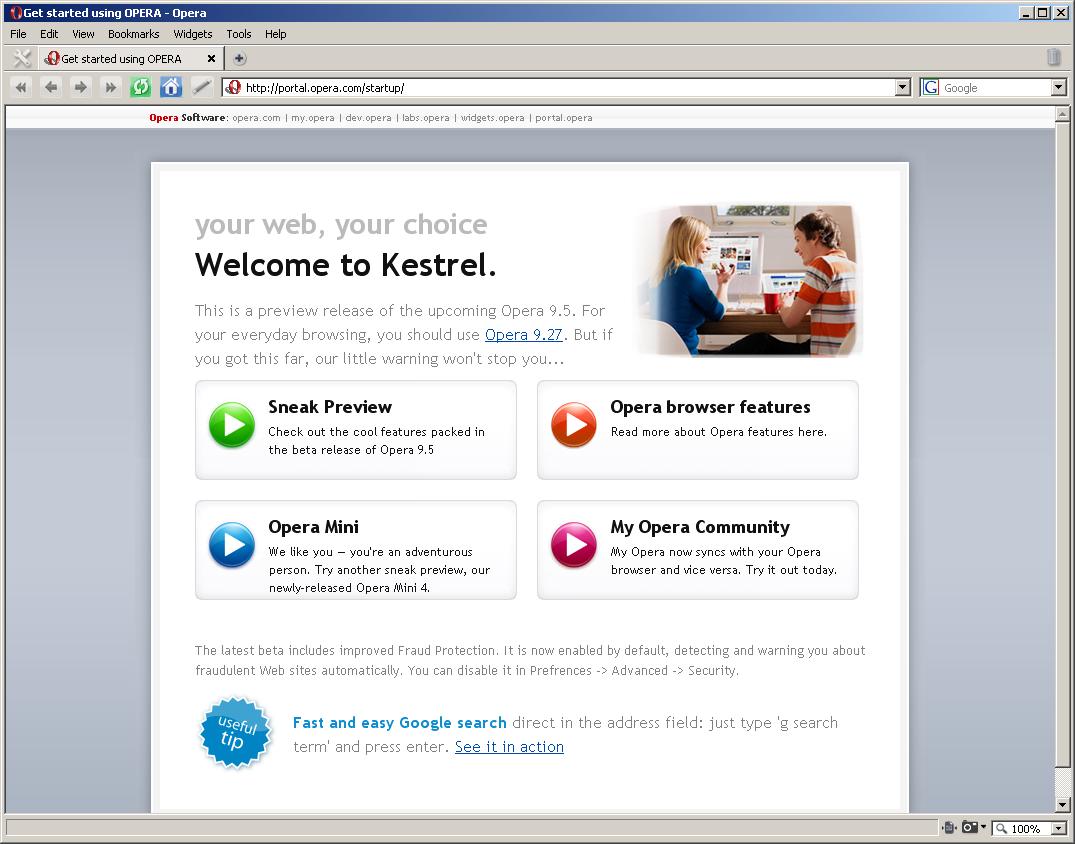The image size is (1075, 844).
Task: Click the Fast and easy Google search text
Action: 400,723
